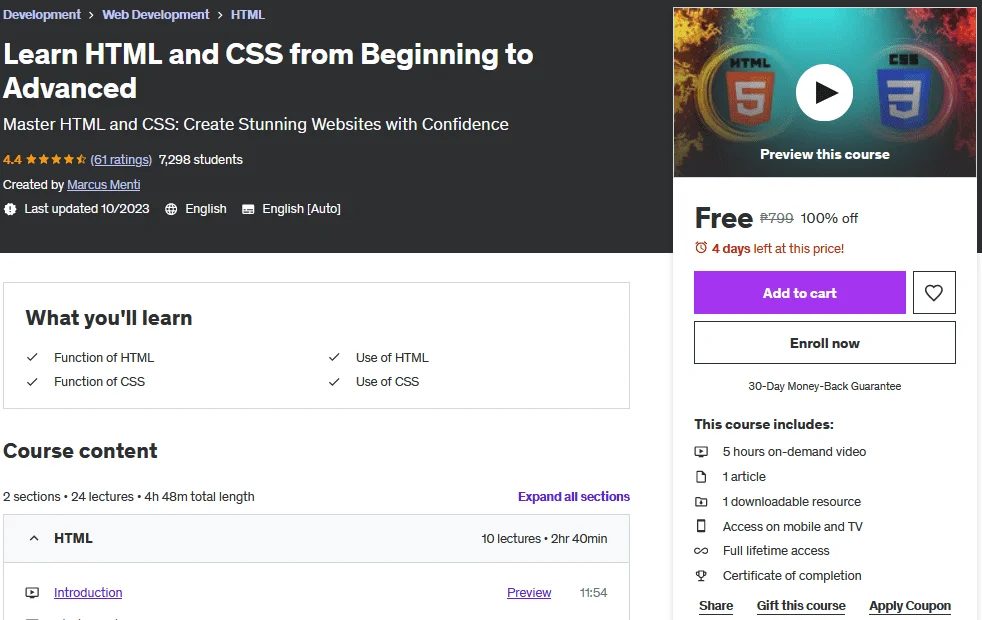Click the 'Last updated 10/2023' text
The width and height of the screenshot is (982, 620).
coord(87,209)
